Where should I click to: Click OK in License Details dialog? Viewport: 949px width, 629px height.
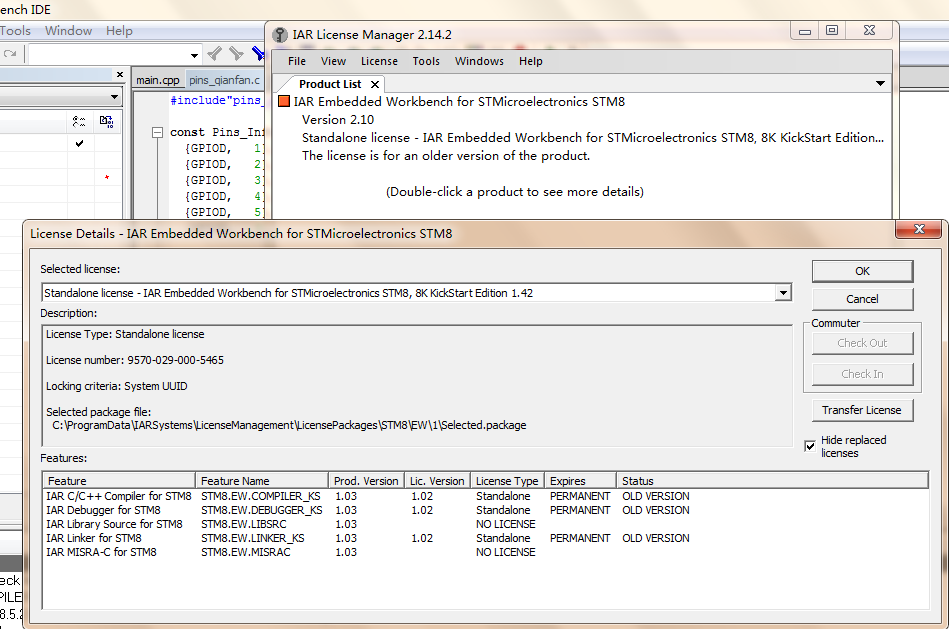tap(862, 271)
